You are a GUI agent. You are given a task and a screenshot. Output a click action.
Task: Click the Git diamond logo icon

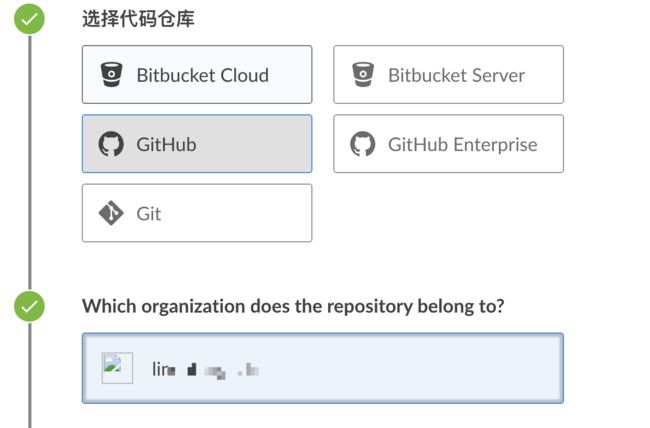111,213
